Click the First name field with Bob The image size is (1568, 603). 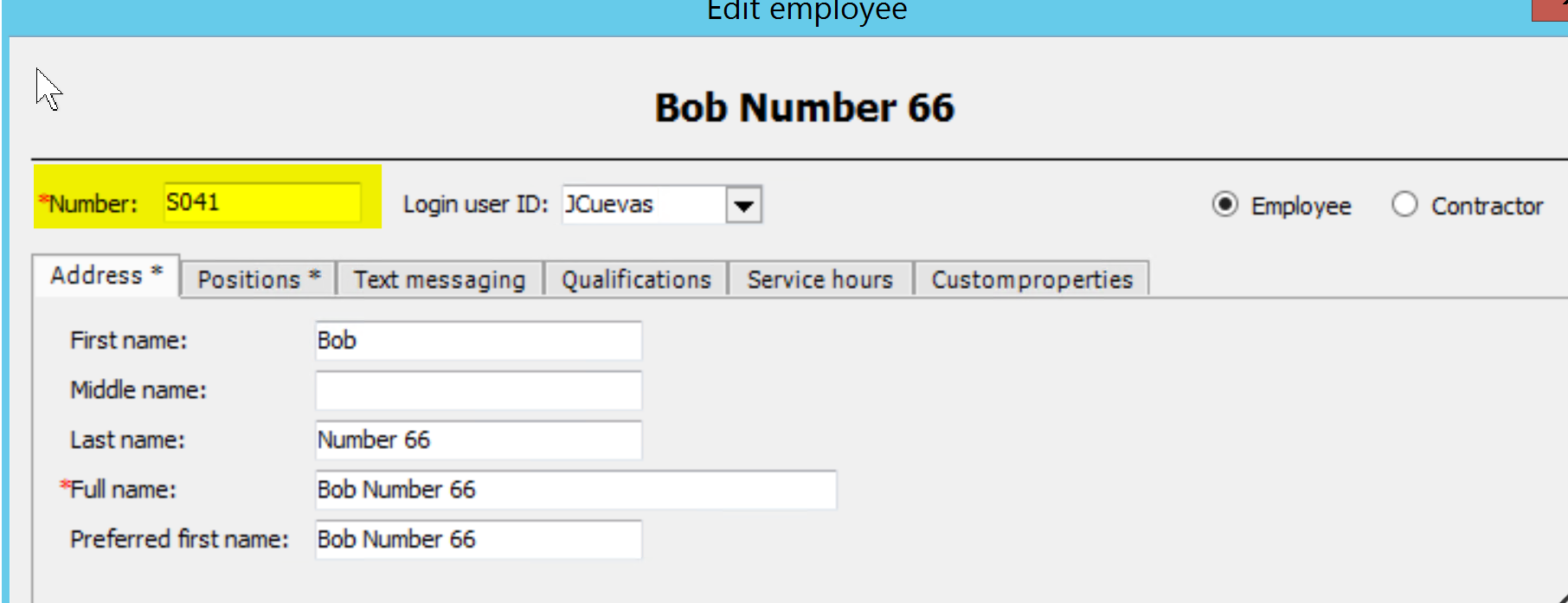pos(479,341)
